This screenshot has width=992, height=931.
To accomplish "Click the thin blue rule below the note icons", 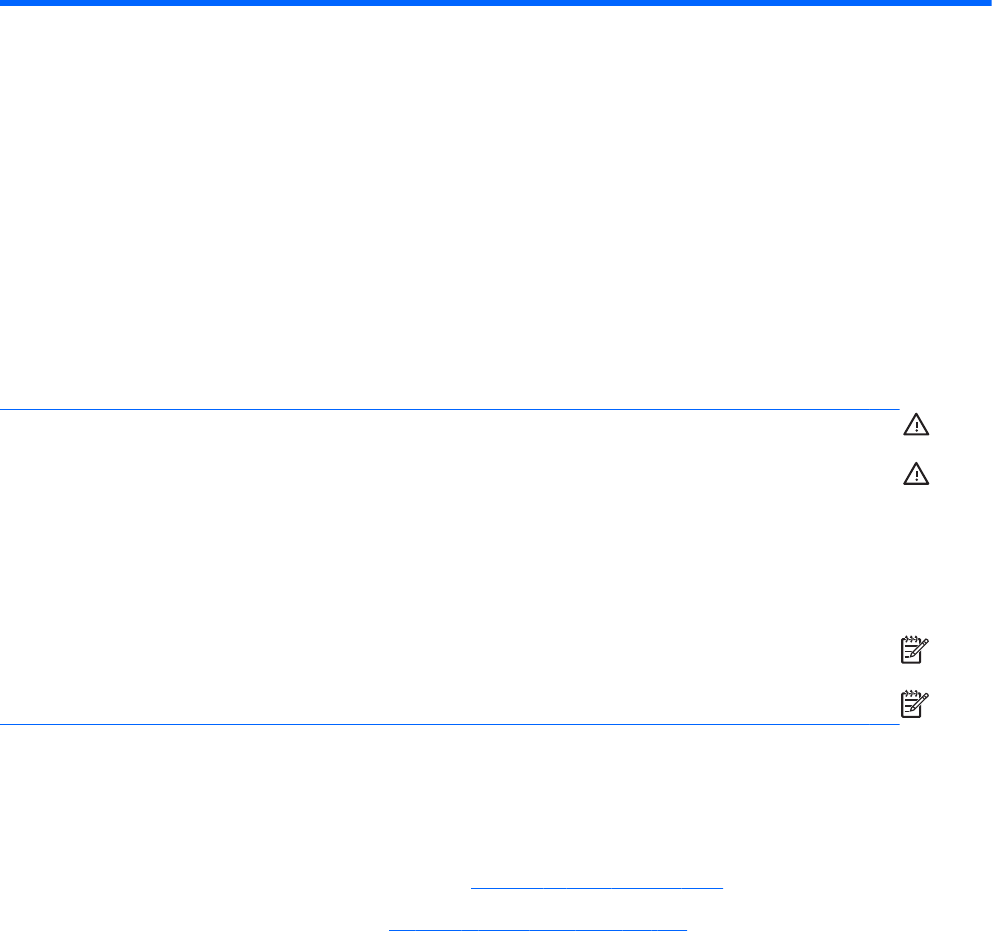I will [x=450, y=724].
